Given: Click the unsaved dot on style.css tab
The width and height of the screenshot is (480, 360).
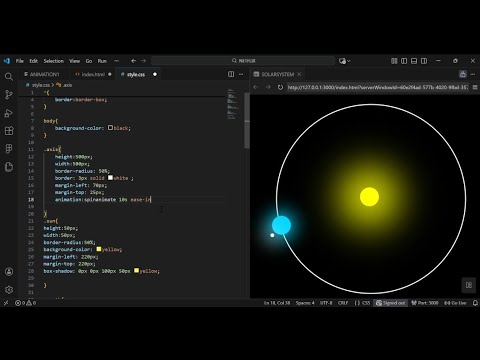Looking at the screenshot, I should point(155,74).
